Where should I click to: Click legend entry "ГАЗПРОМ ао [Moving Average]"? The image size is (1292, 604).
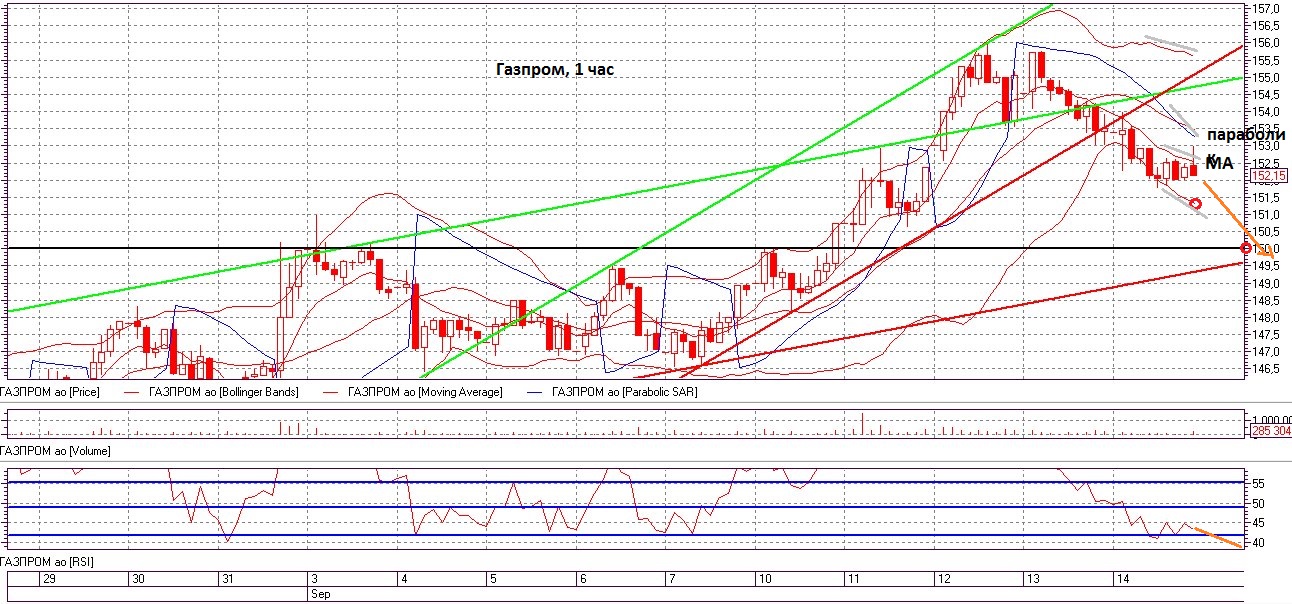pos(424,392)
